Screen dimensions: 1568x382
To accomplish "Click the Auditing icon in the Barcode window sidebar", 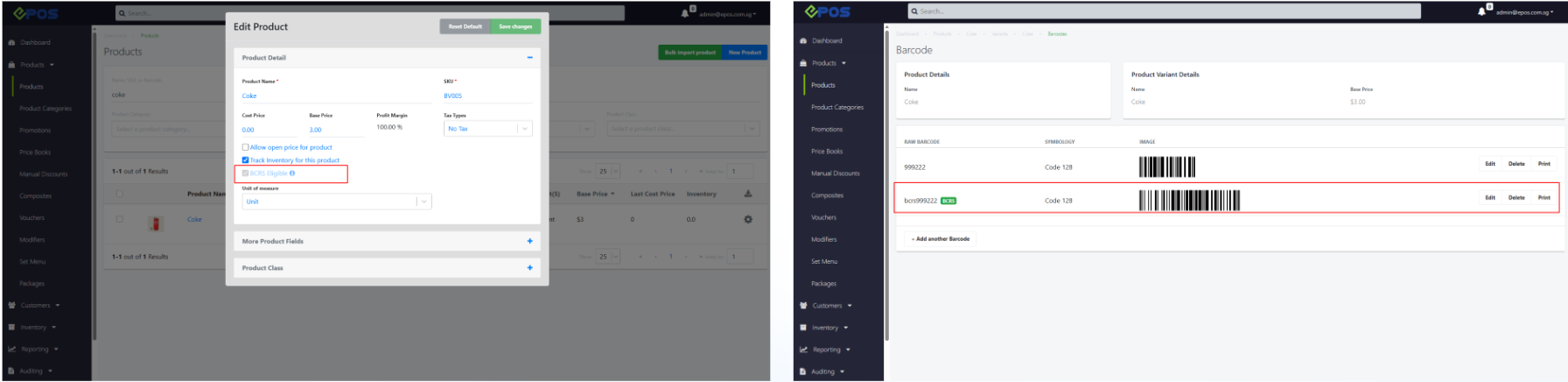I will click(x=803, y=371).
